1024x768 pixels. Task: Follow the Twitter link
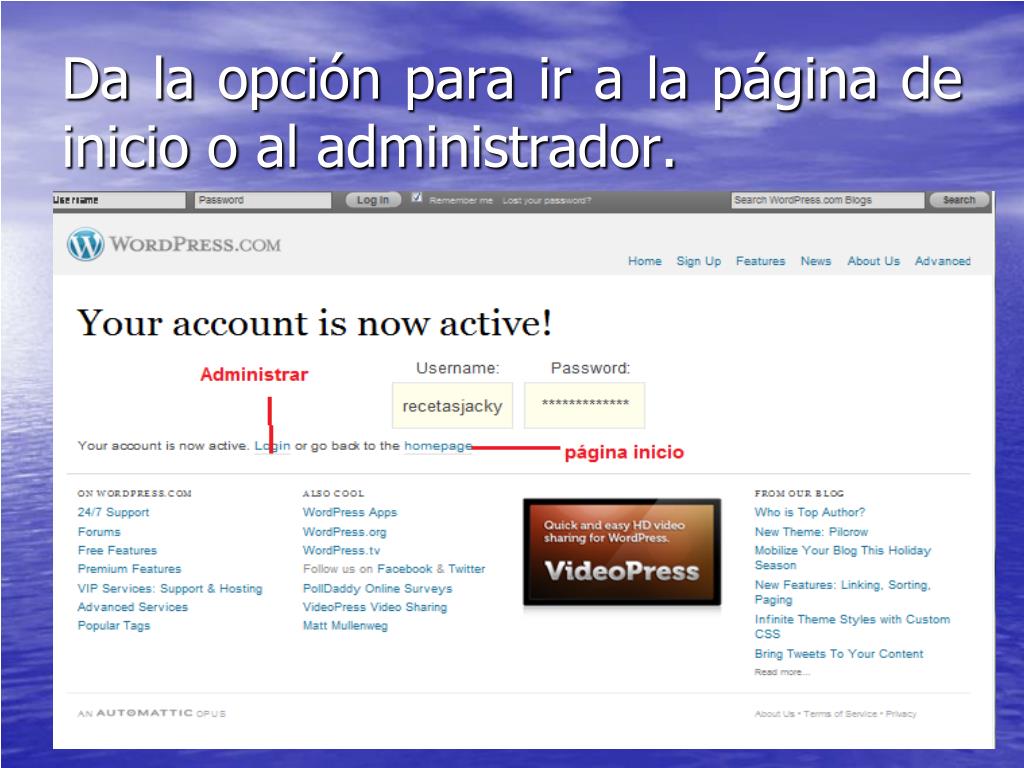click(x=466, y=569)
